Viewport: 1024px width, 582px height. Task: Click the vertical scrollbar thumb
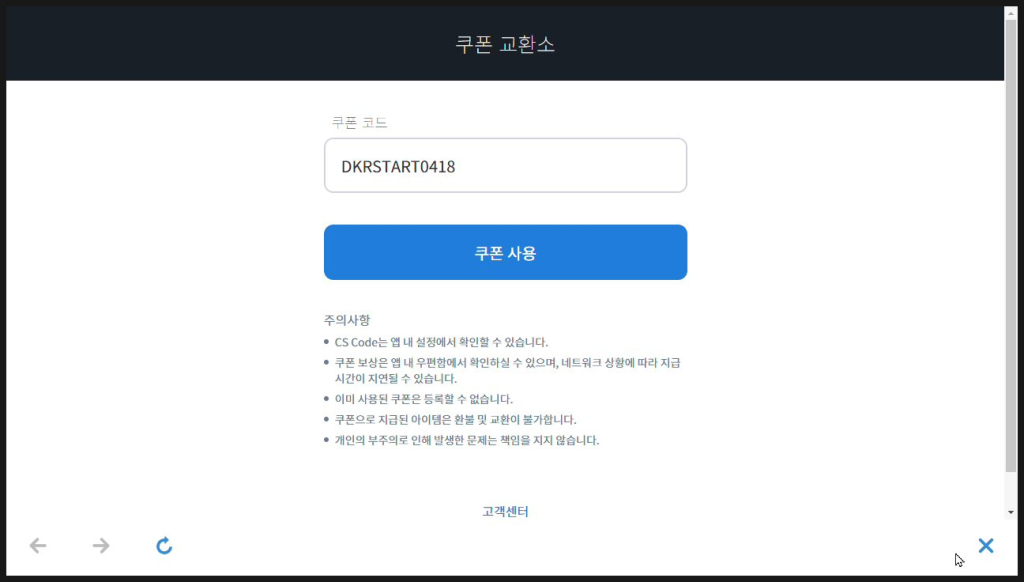pyautogui.click(x=1010, y=240)
